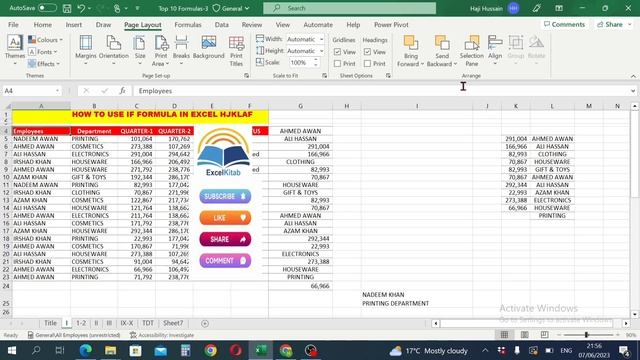Open the Height Automatic dropdown
This screenshot has width=640, height=360.
pos(322,51)
